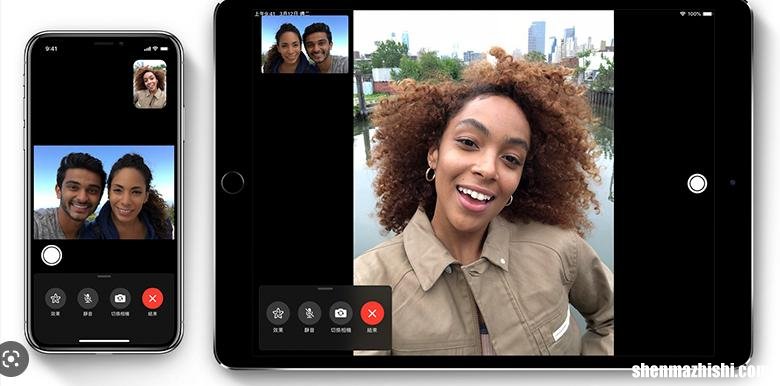End the call on the iPhone
The height and width of the screenshot is (386, 780).
click(x=153, y=298)
